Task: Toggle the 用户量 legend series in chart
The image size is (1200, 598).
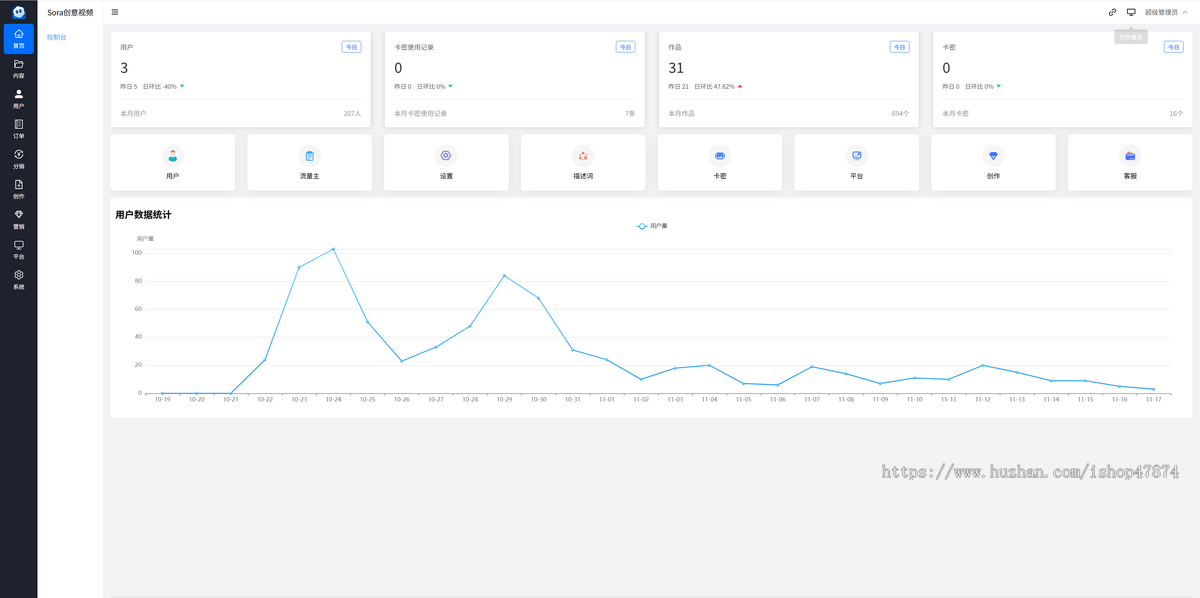Action: click(x=652, y=226)
